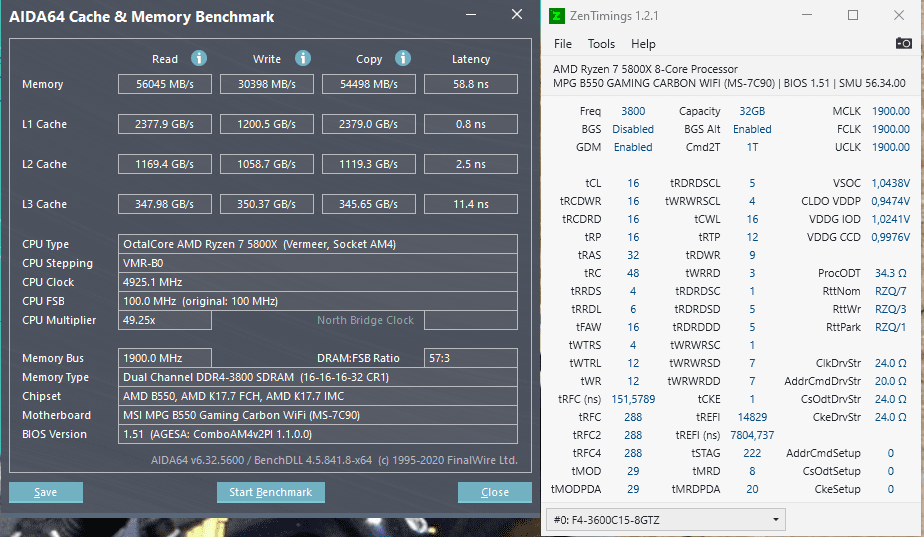924x537 pixels.
Task: Click the AddrCmdDrvStr value 20.0 Ω
Action: pos(890,381)
